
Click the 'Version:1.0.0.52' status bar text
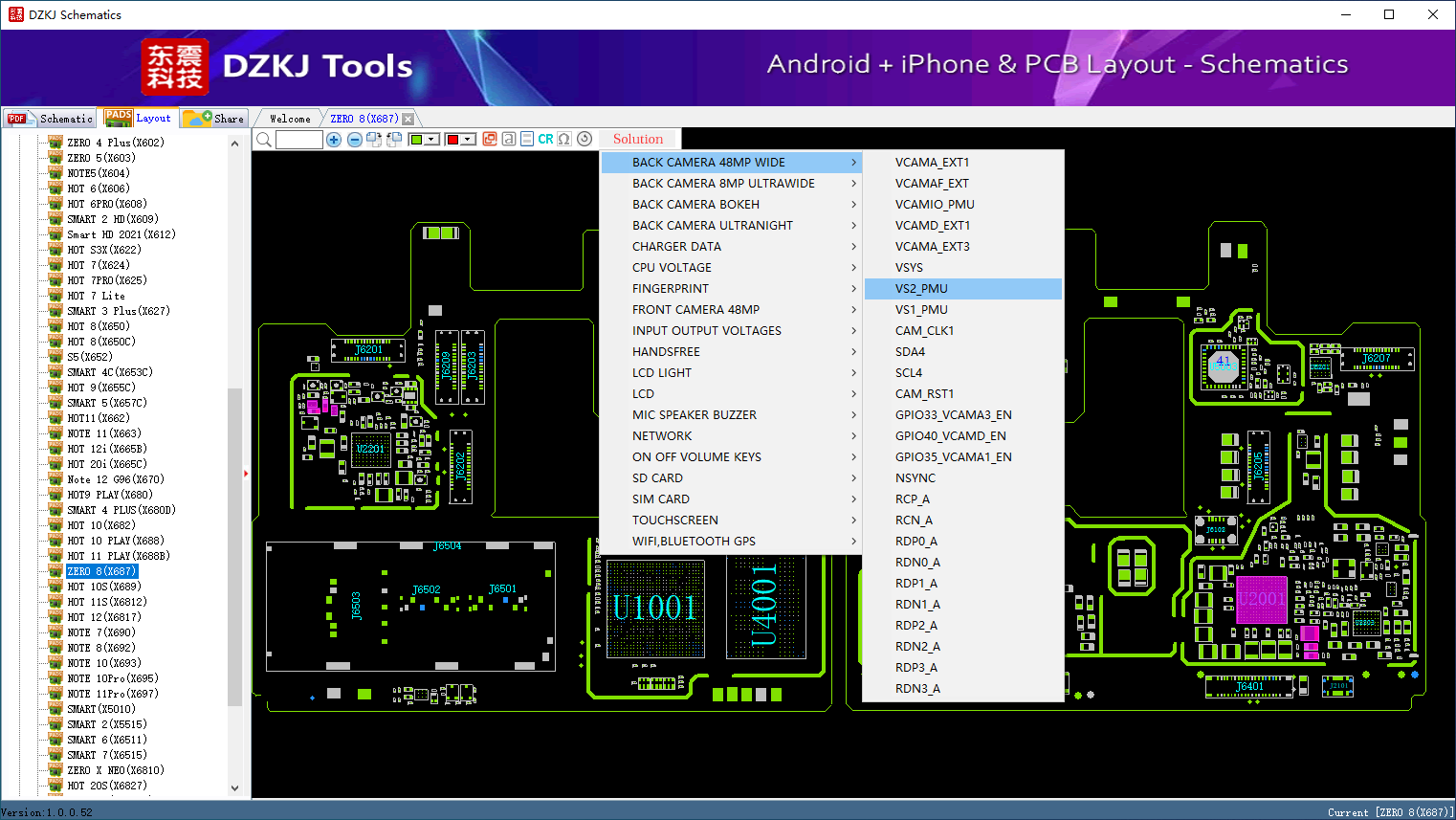48,812
